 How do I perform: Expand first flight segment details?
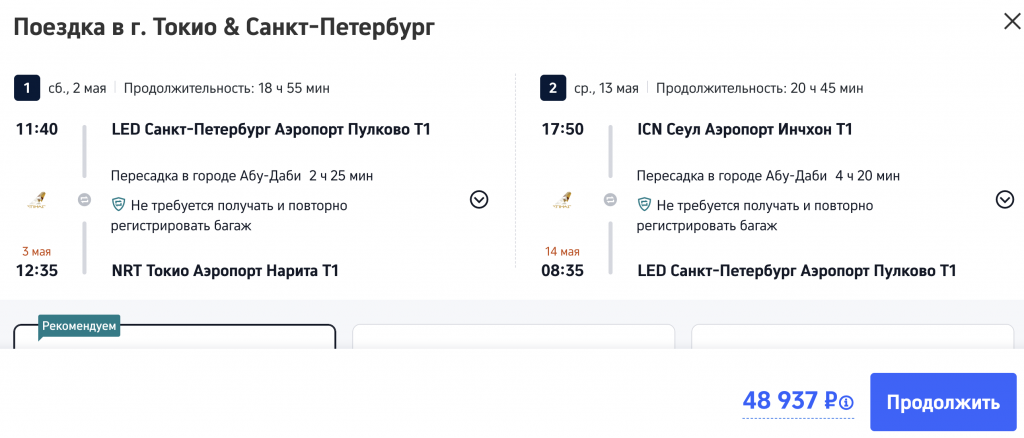coord(479,200)
